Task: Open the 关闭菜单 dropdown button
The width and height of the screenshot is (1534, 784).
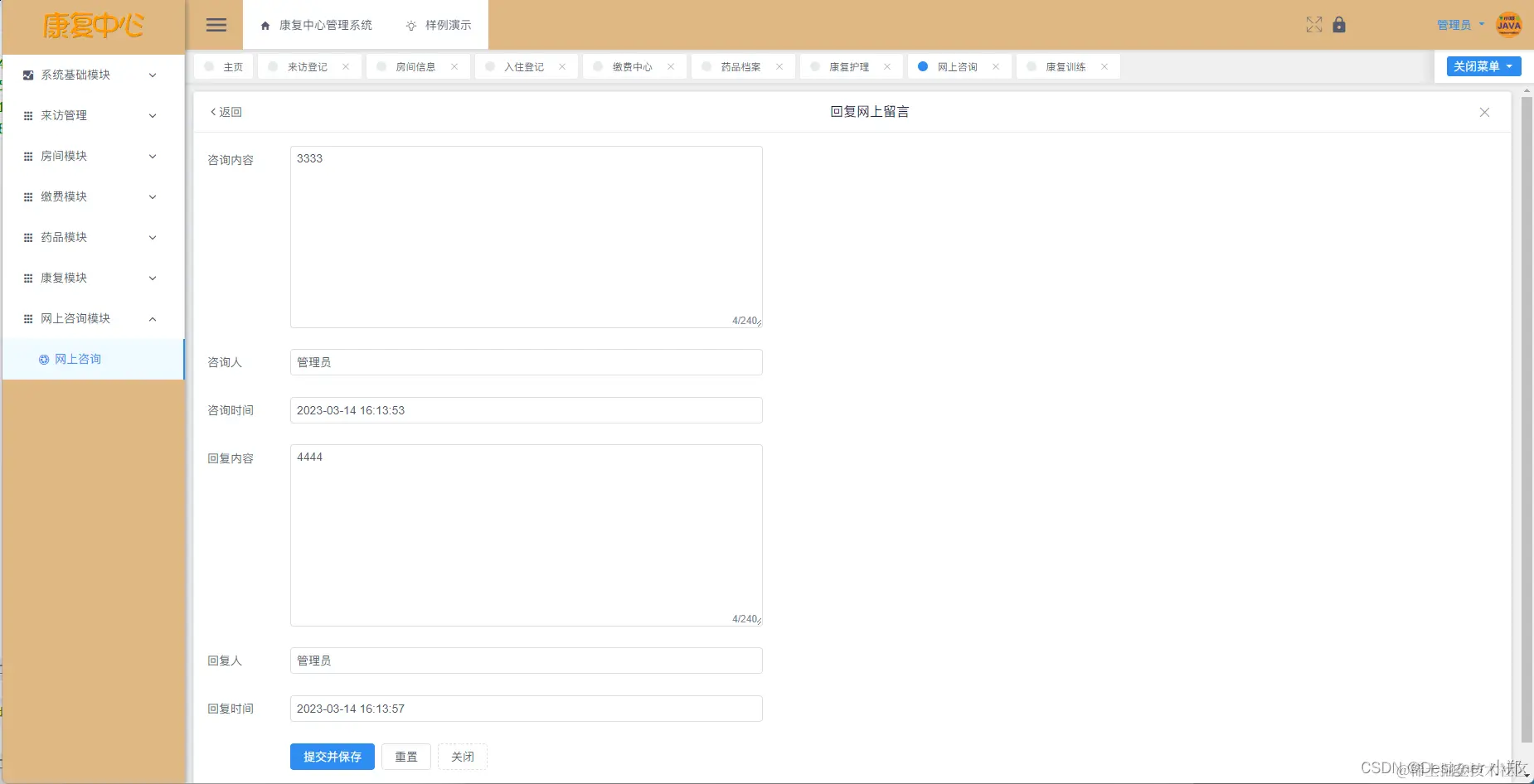Action: pos(1483,66)
